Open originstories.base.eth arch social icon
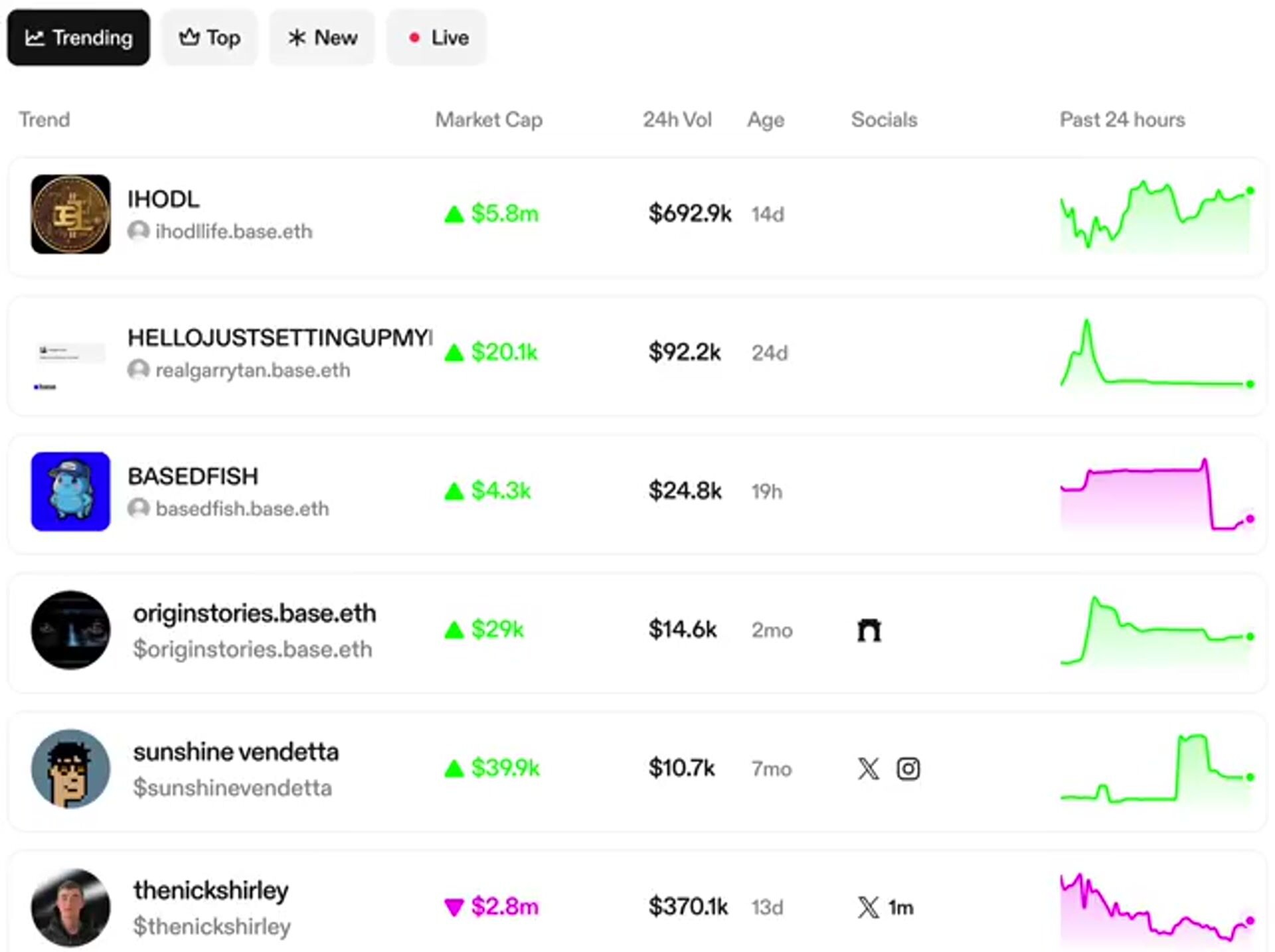 click(x=869, y=630)
